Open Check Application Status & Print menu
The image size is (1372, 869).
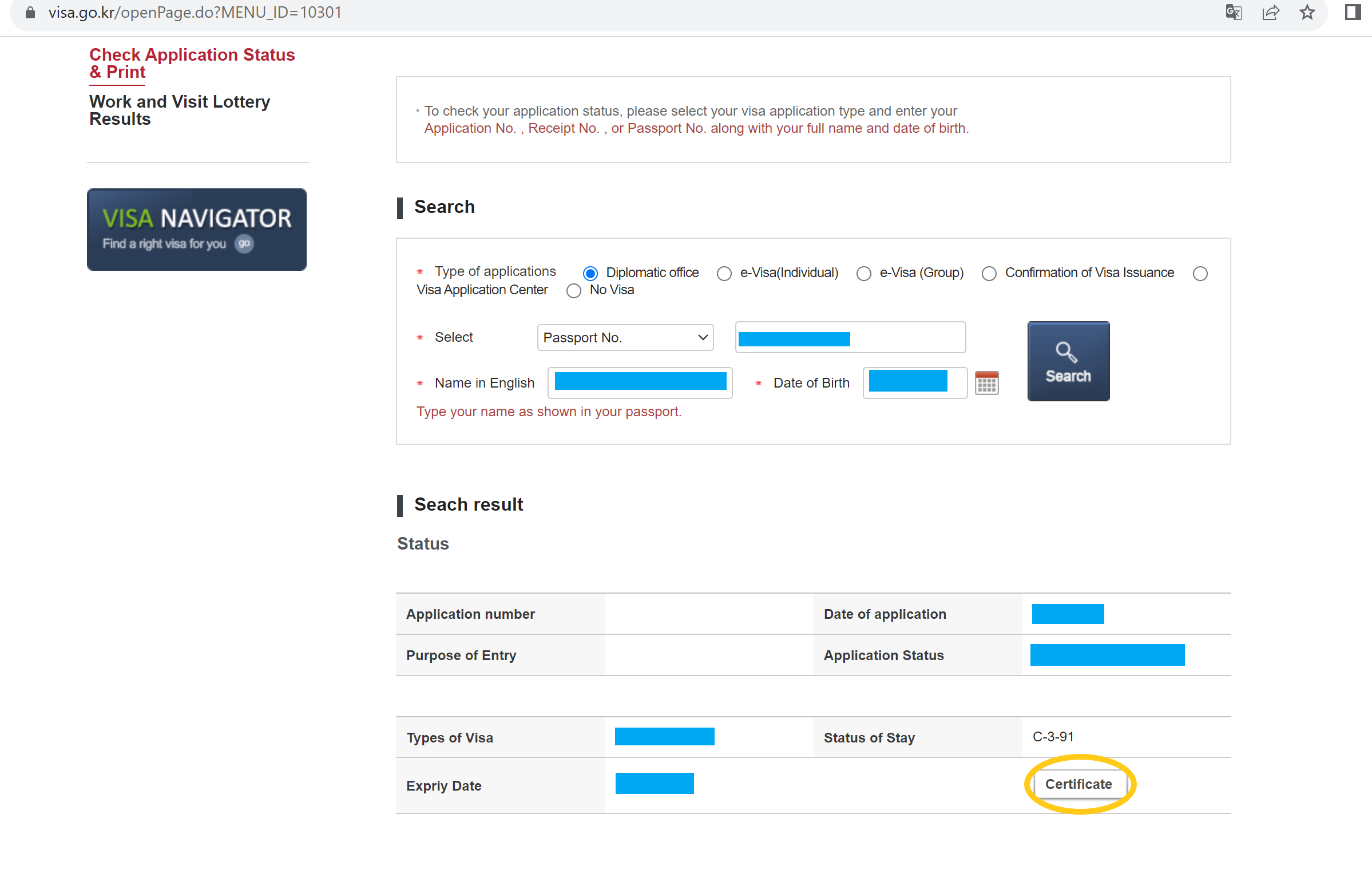coord(192,63)
